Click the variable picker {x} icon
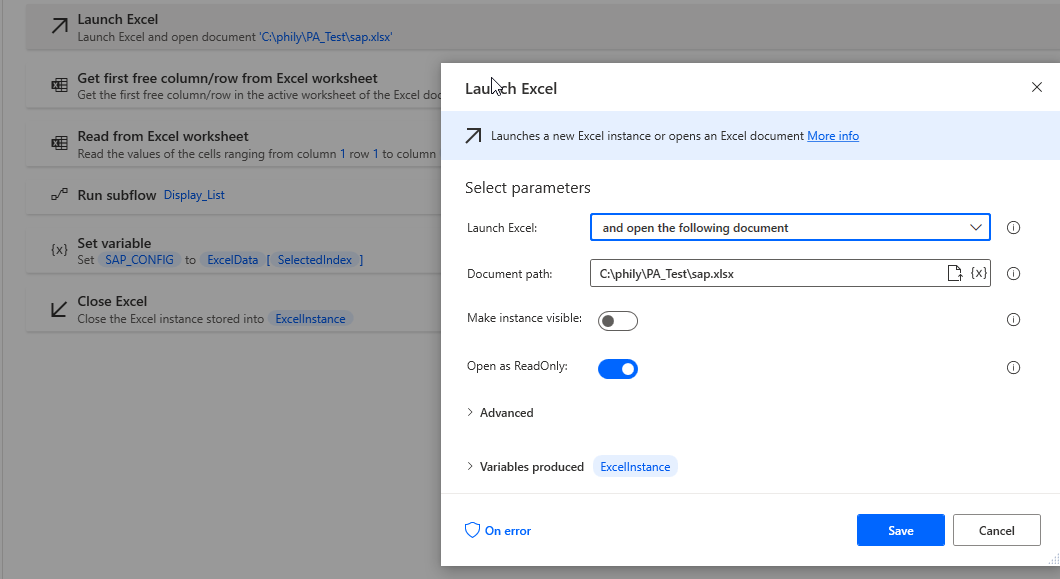Screen dimensions: 1060x579 pyautogui.click(x=978, y=273)
